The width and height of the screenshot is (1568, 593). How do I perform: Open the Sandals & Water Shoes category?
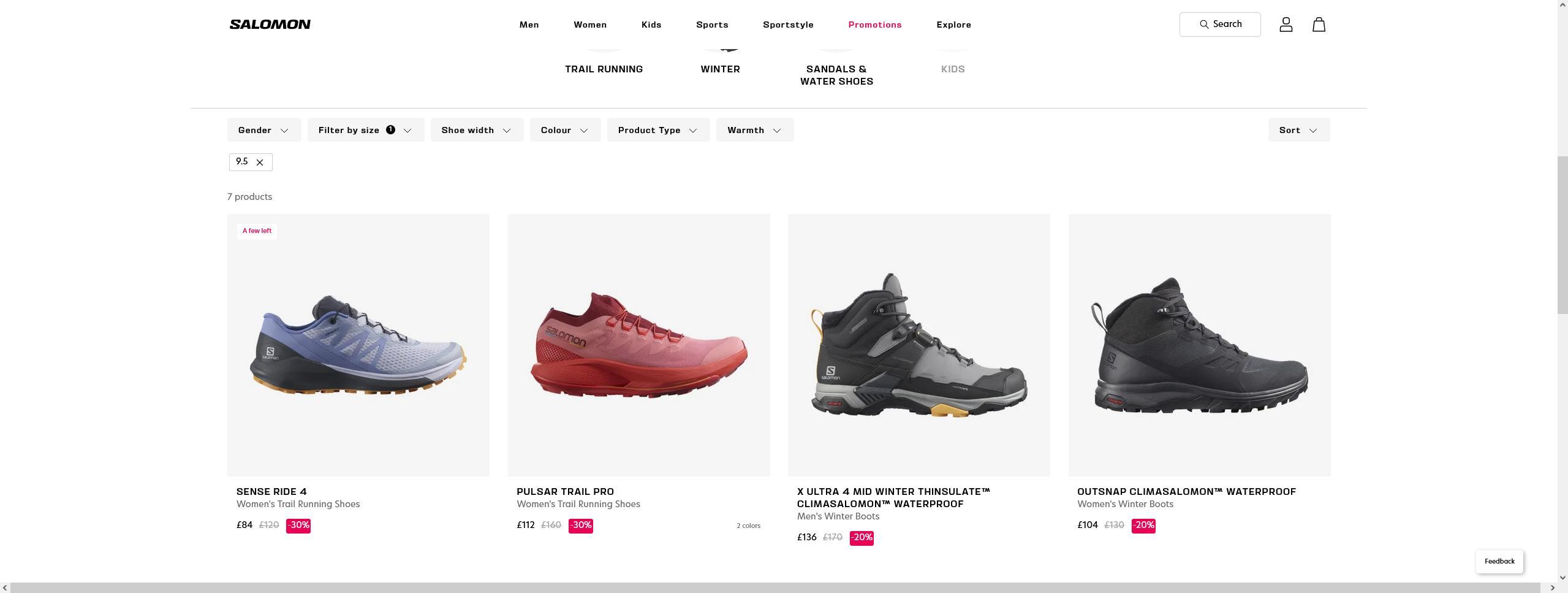(x=836, y=74)
